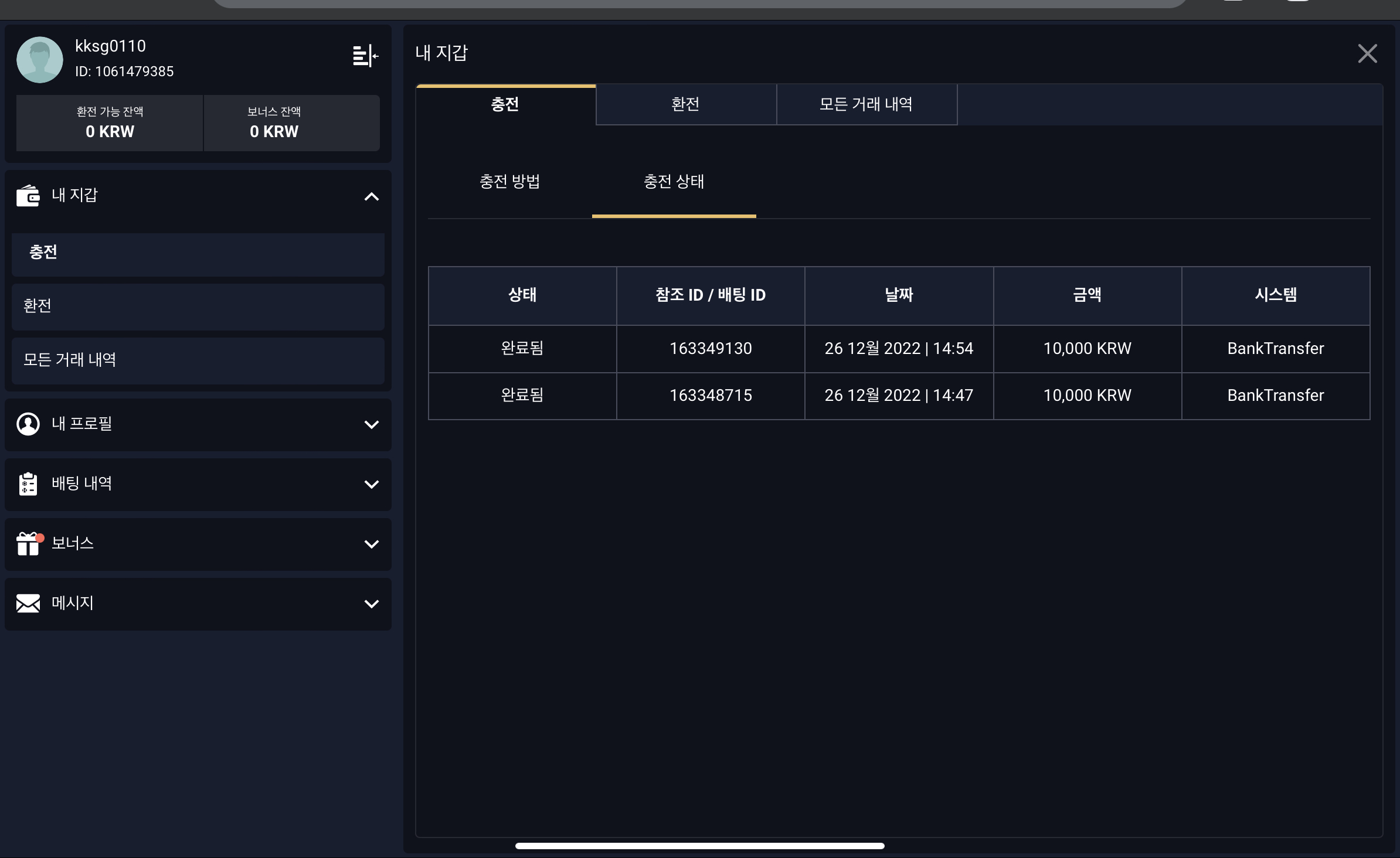This screenshot has width=1400, height=858.
Task: Collapse the 내 지갑 section chevron
Action: [x=372, y=197]
